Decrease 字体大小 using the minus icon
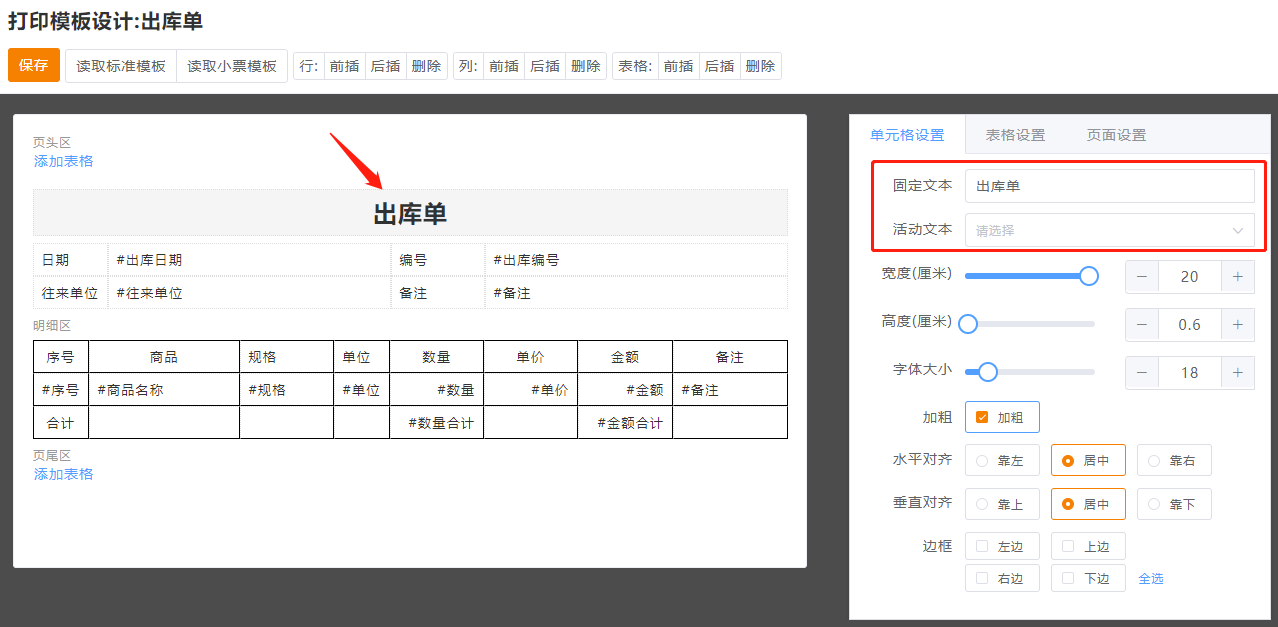1278x627 pixels. 1142,373
